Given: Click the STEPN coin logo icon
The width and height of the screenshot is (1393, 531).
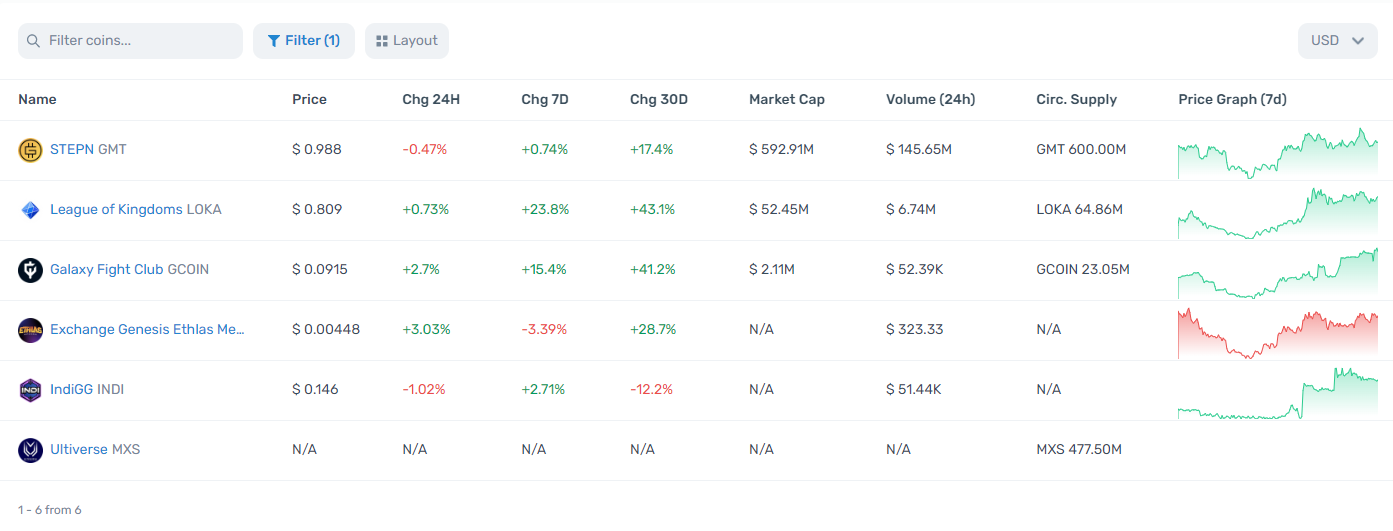Looking at the screenshot, I should (x=30, y=150).
